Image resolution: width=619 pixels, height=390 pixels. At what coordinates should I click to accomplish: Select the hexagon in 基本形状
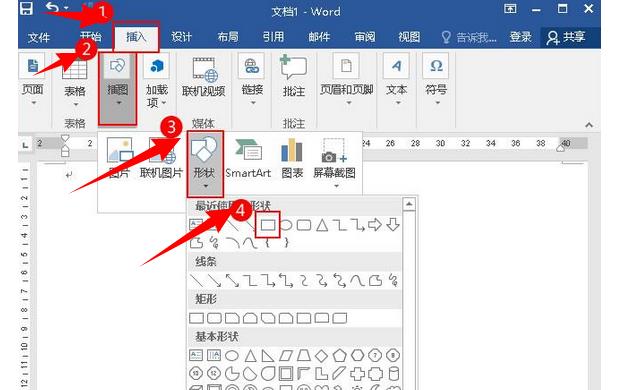357,356
